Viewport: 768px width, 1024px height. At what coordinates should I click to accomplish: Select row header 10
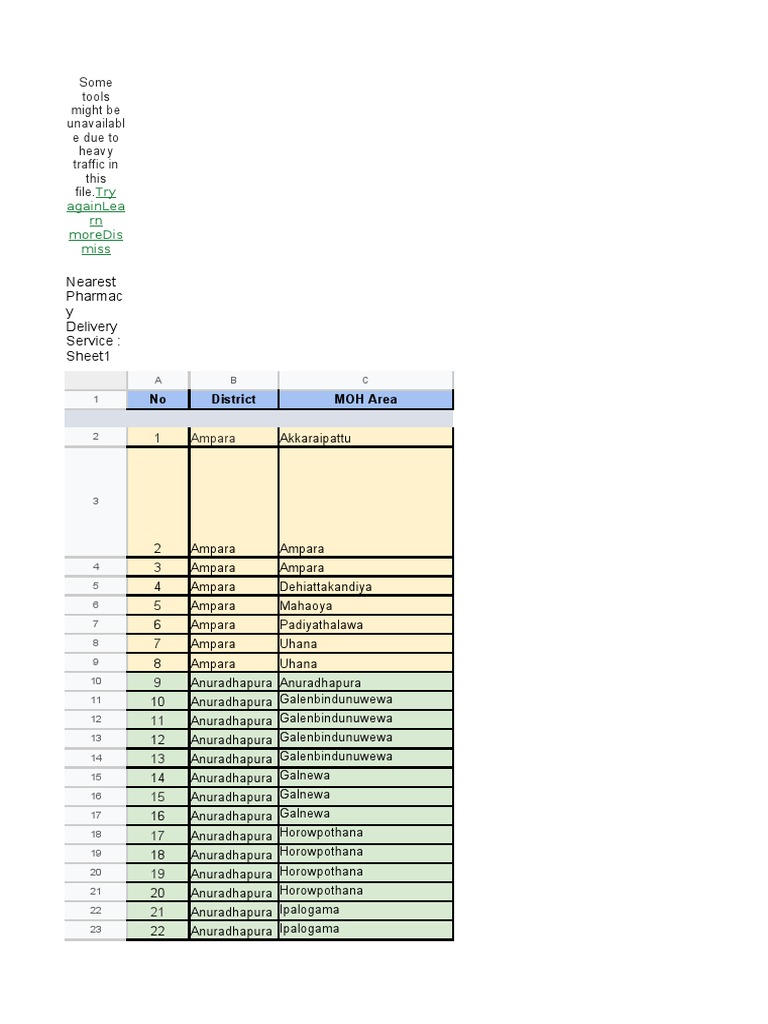[96, 681]
